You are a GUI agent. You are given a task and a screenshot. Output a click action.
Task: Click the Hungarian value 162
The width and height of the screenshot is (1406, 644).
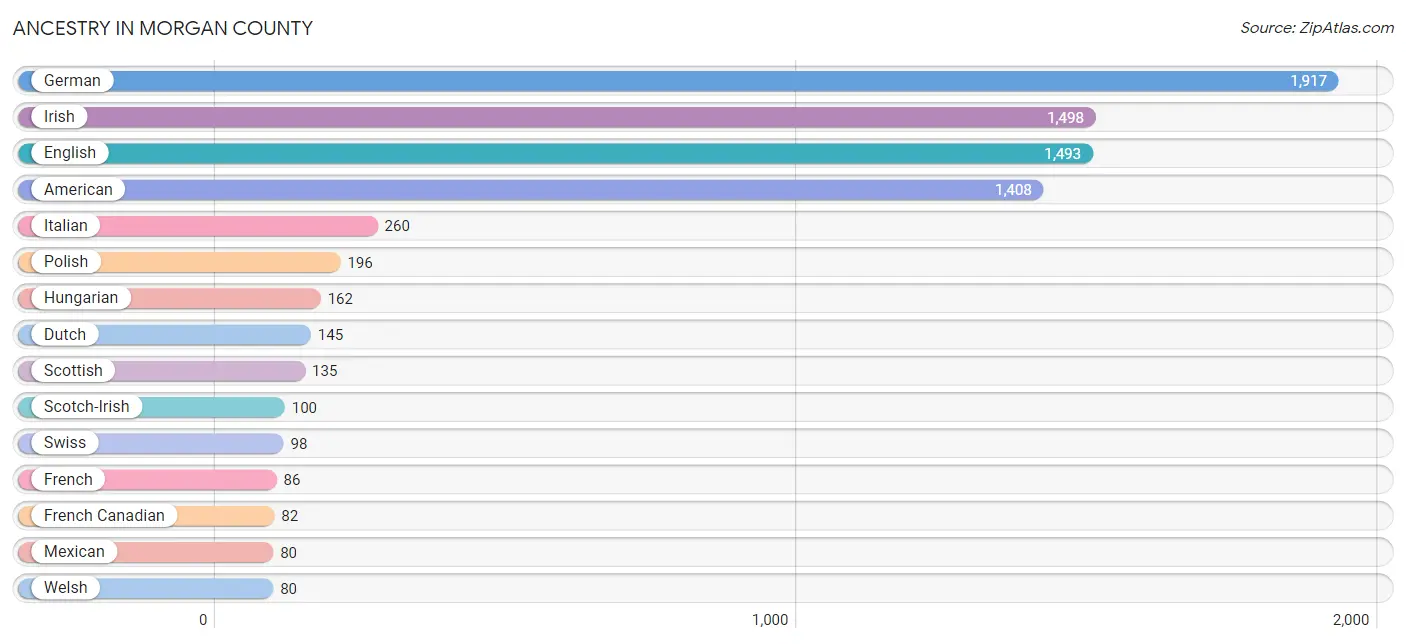pos(340,299)
